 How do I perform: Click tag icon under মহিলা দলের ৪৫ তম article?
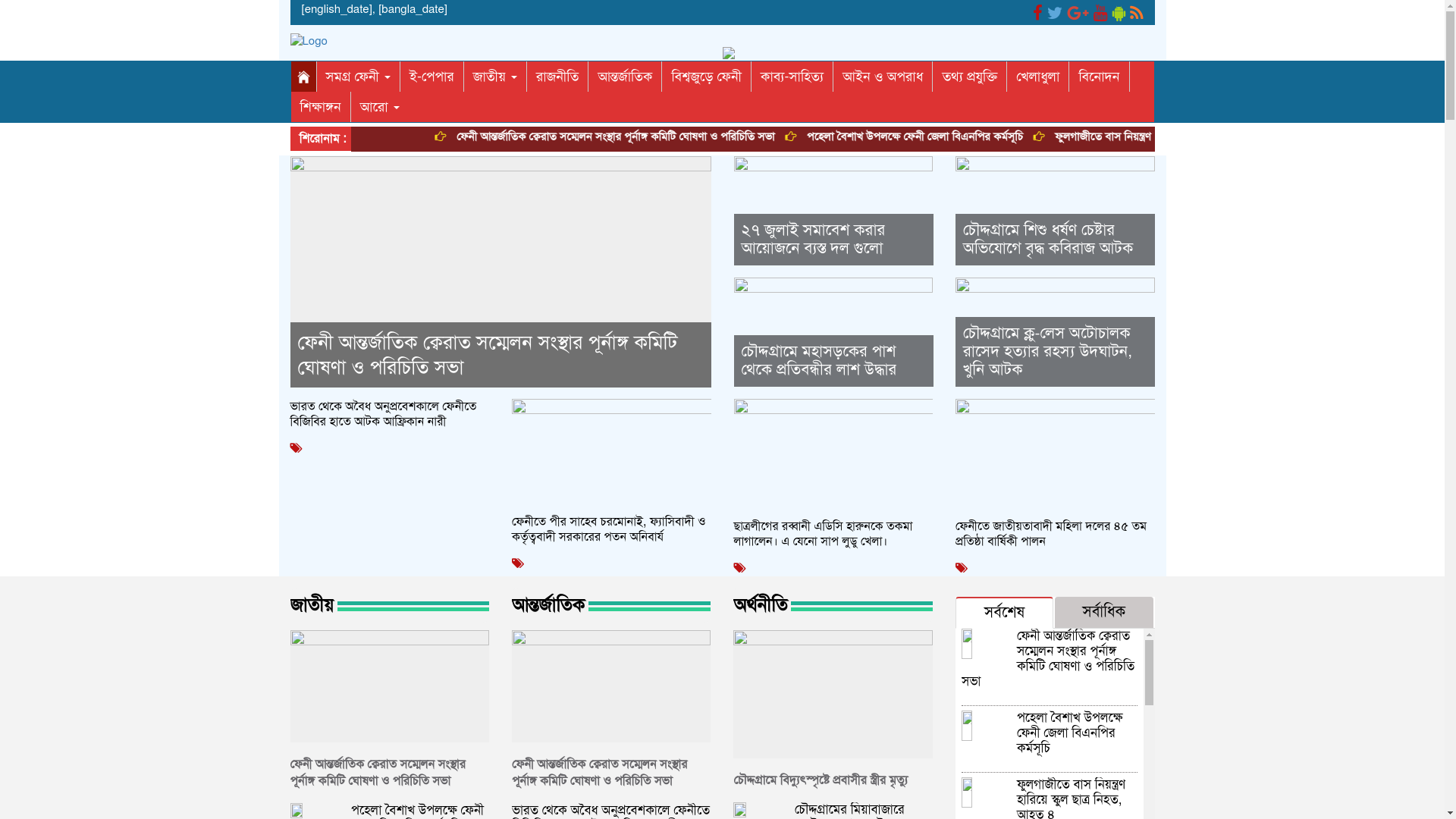[x=961, y=568]
